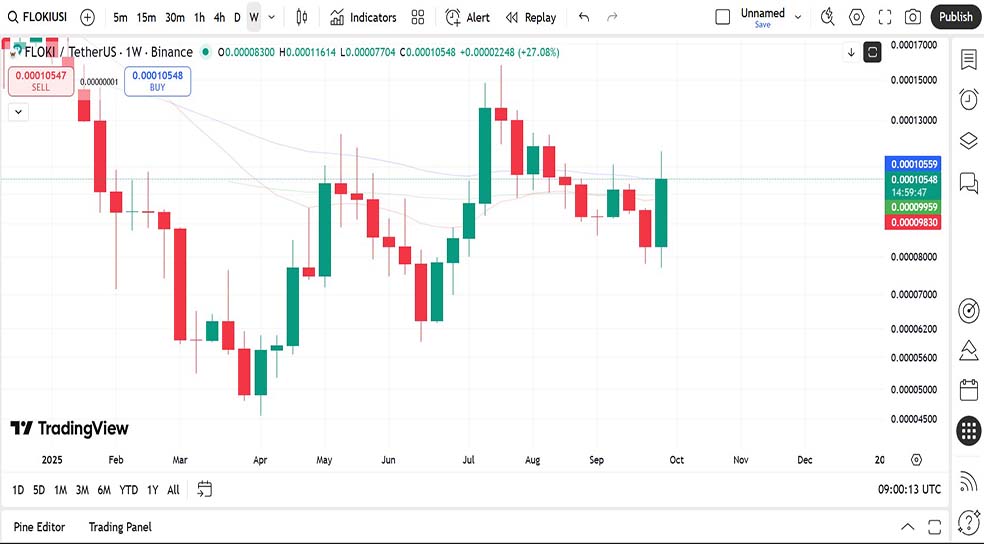Start bar Replay mode
Viewport: 984px width, 544px height.
531,17
